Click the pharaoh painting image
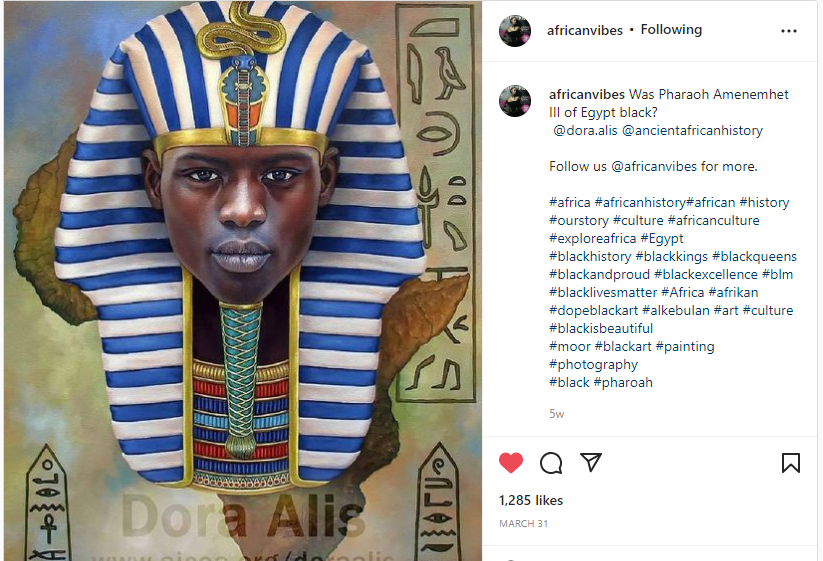The image size is (823, 561). click(x=242, y=281)
